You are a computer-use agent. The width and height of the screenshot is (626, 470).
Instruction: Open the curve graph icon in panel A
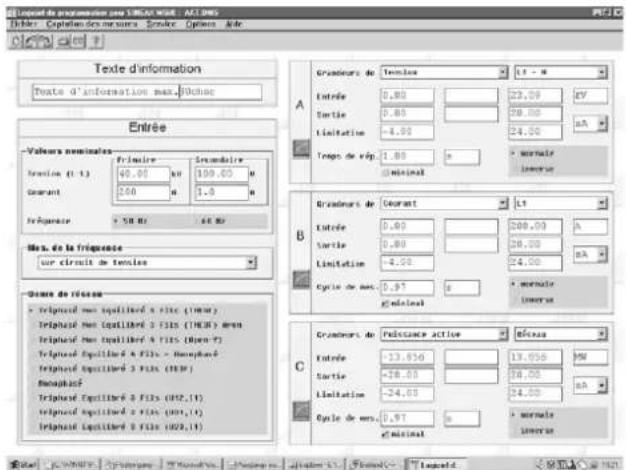tap(301, 149)
